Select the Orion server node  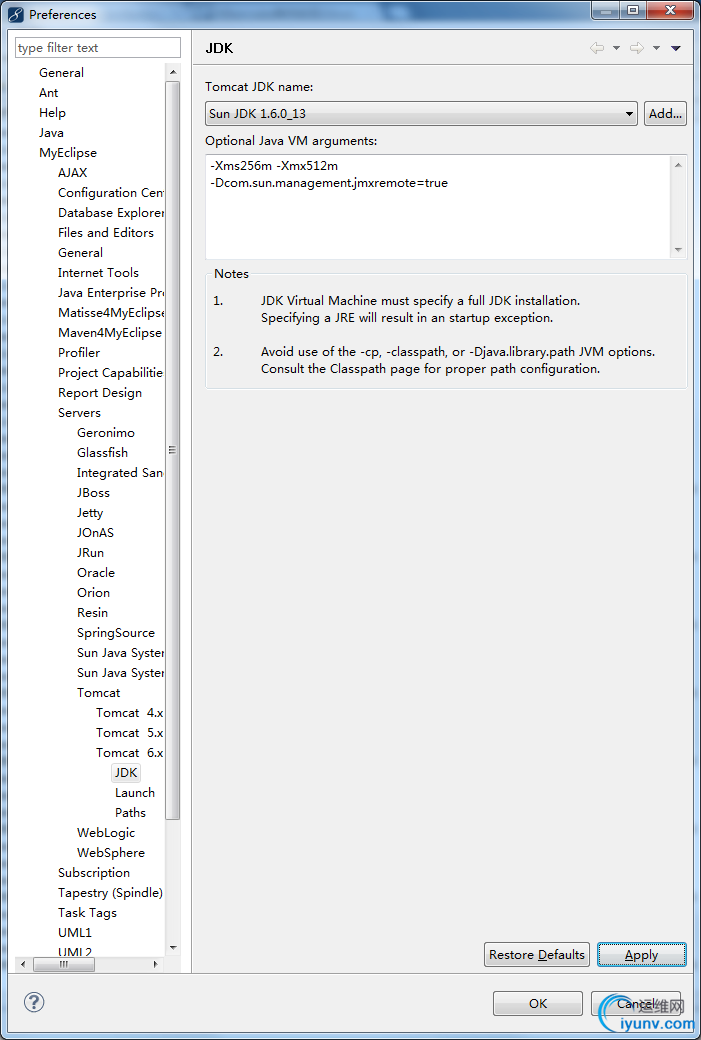[93, 592]
